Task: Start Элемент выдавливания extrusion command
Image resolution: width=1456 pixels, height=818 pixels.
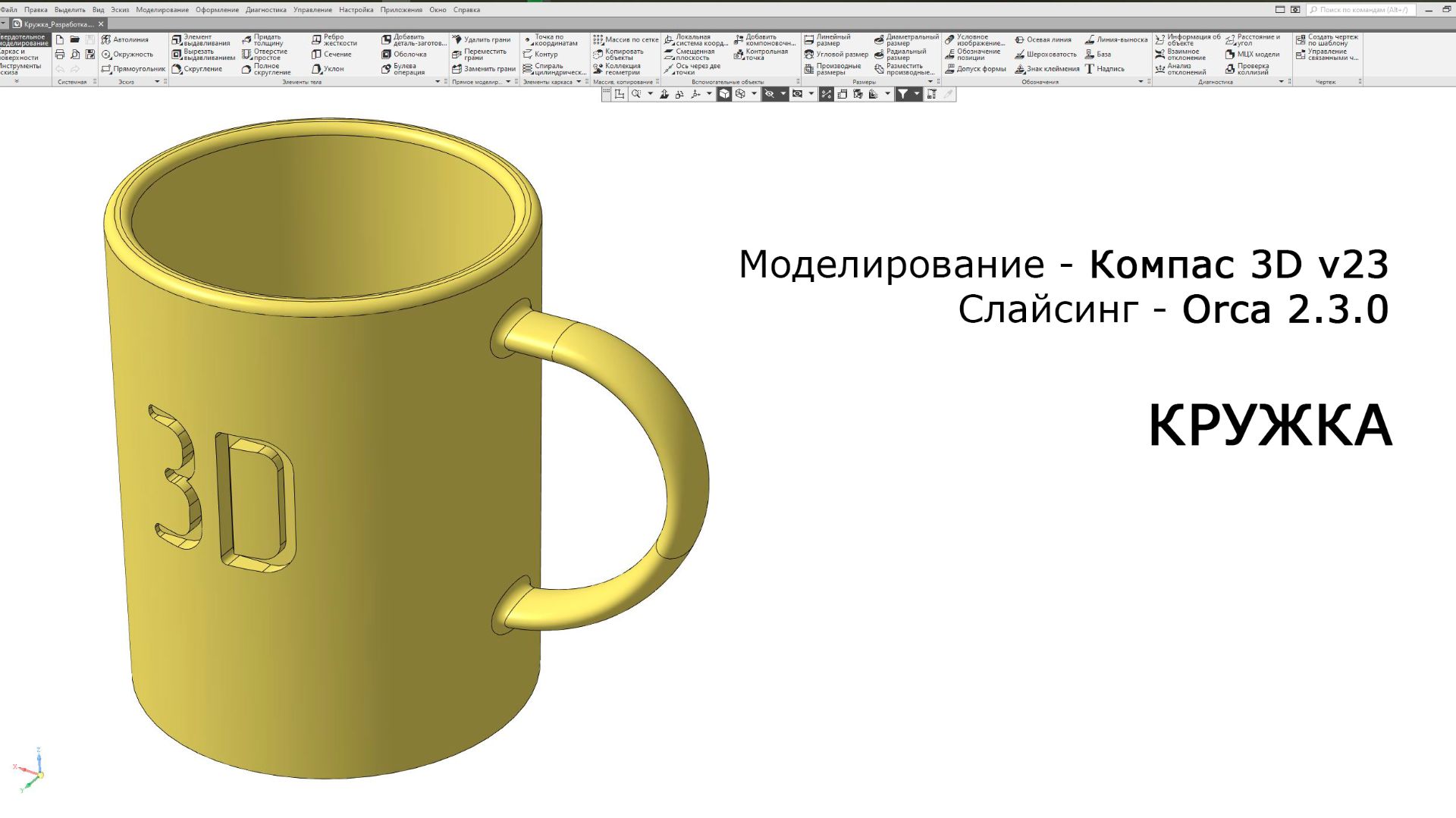Action: point(201,40)
